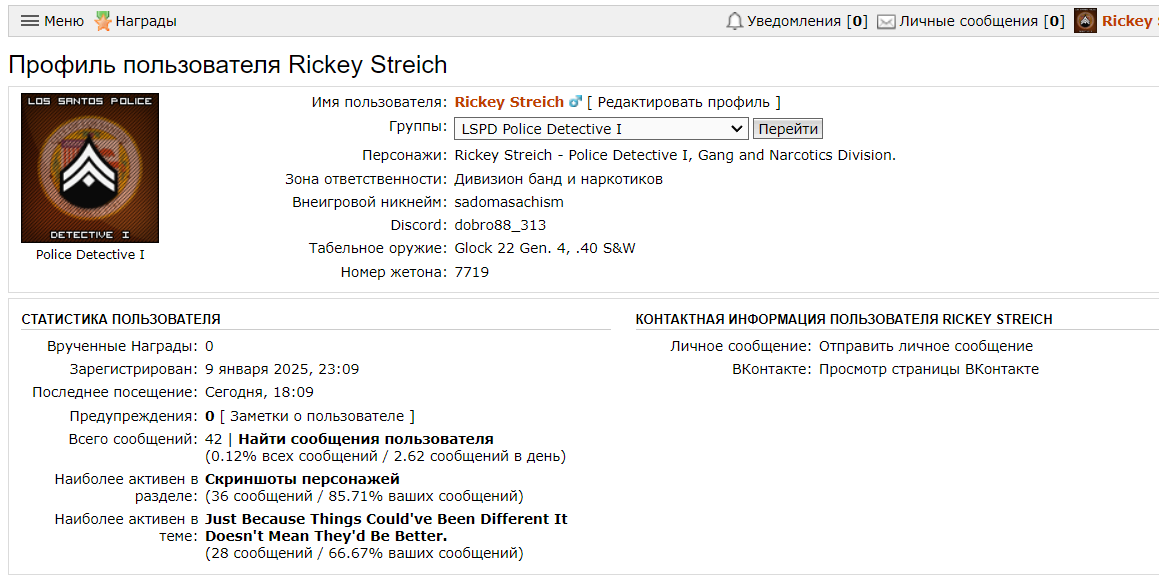Click the Уведомления bell icon
Screen dimensions: 1159x578
click(735, 21)
